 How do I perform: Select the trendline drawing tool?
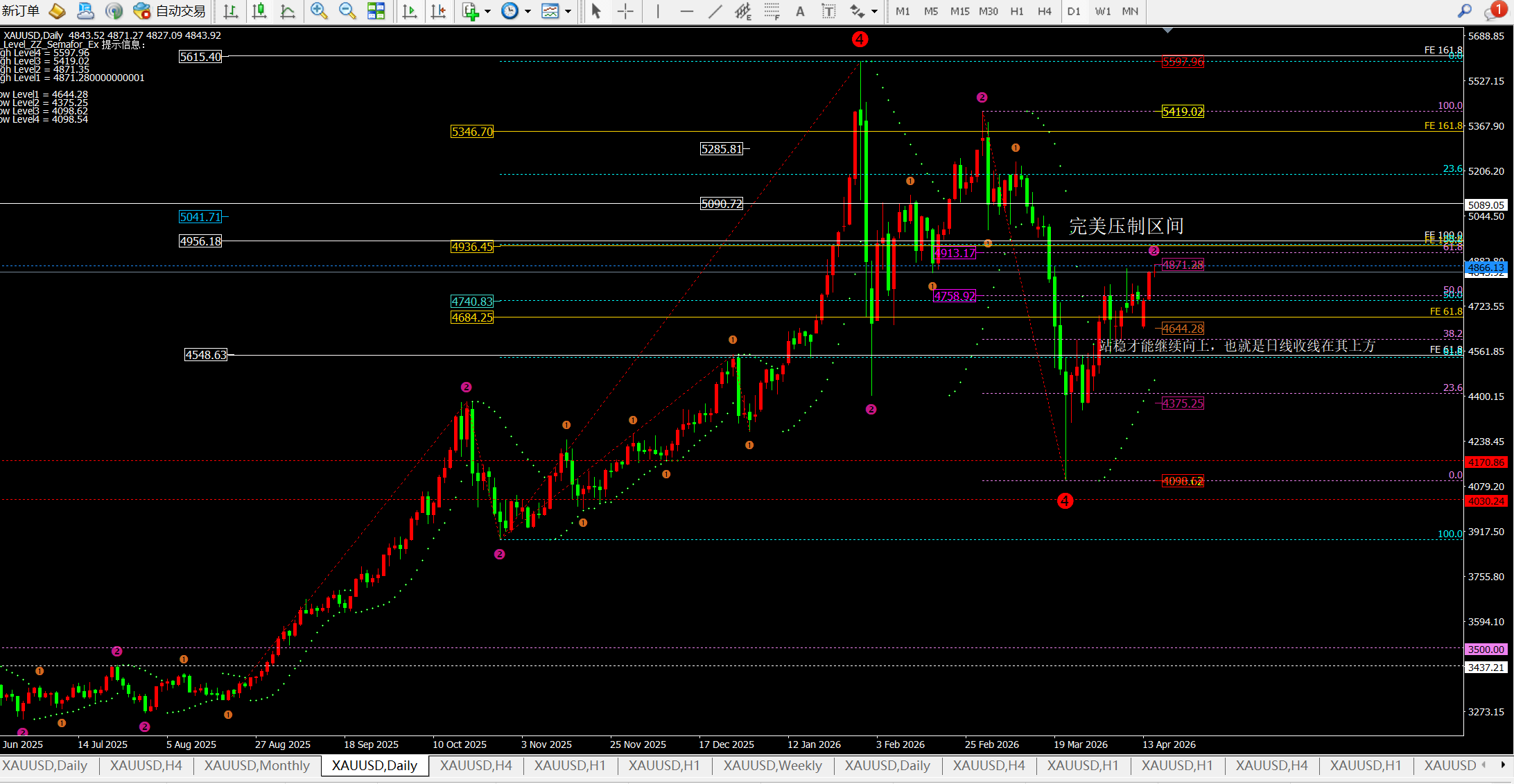[715, 11]
